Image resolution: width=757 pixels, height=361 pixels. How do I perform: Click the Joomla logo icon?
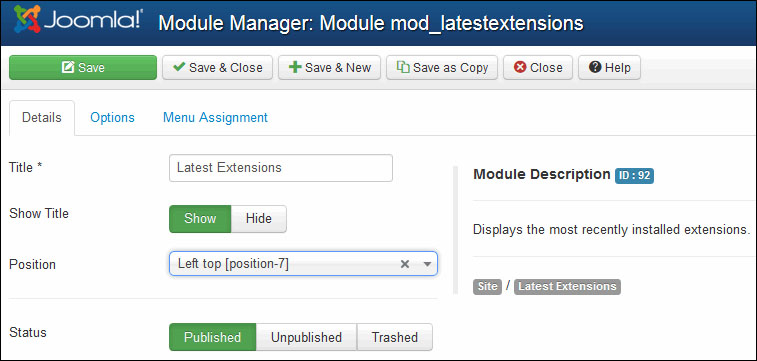[28, 19]
